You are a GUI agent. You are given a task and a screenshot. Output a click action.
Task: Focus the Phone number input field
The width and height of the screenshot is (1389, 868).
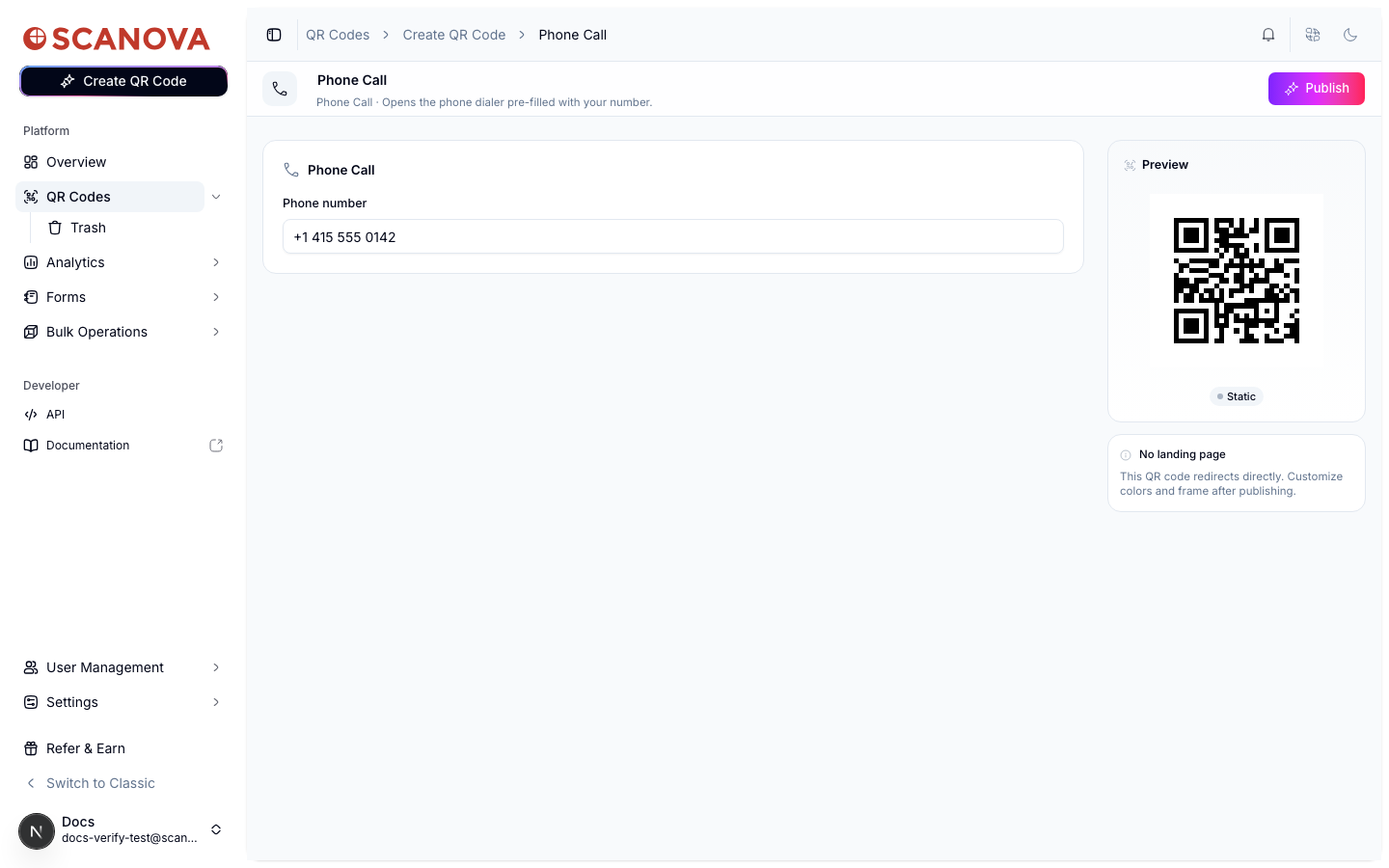[673, 236]
